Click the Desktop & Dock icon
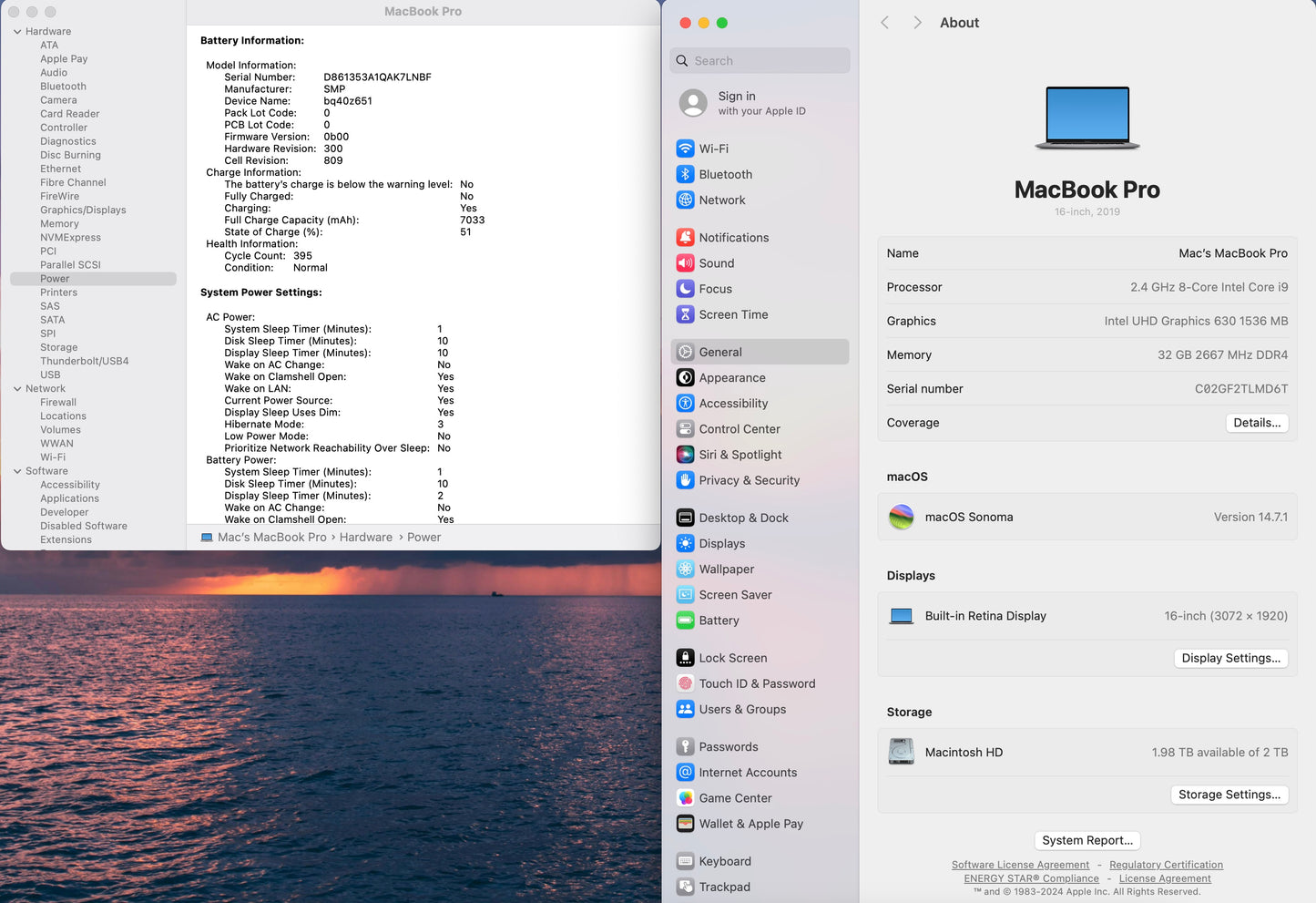Screen dimensions: 1316x903 pyautogui.click(x=686, y=518)
